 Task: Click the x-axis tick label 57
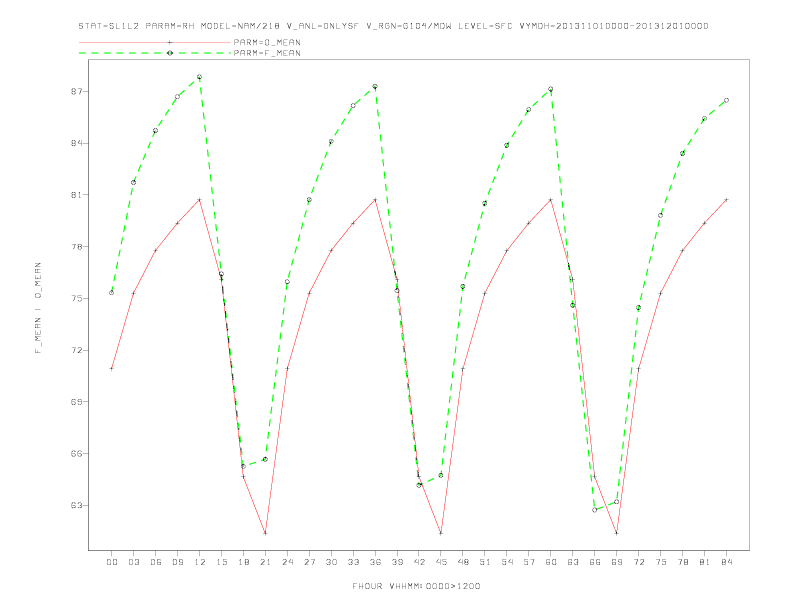pyautogui.click(x=529, y=562)
